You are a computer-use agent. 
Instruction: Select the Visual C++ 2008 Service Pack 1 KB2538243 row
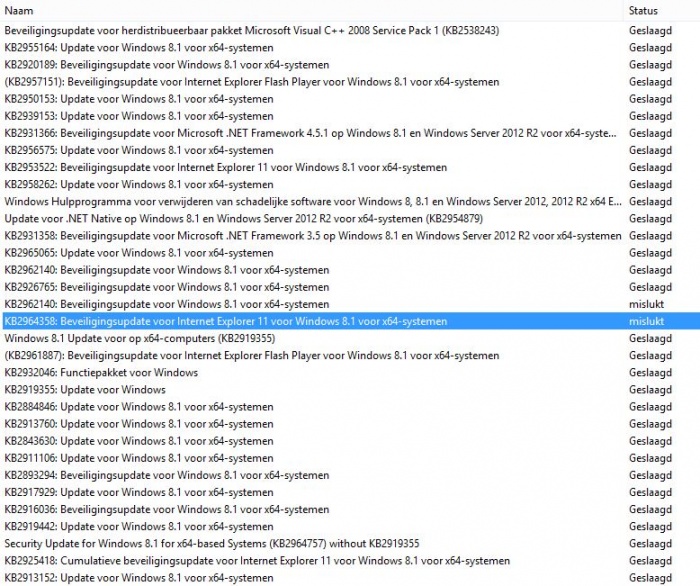(x=350, y=30)
